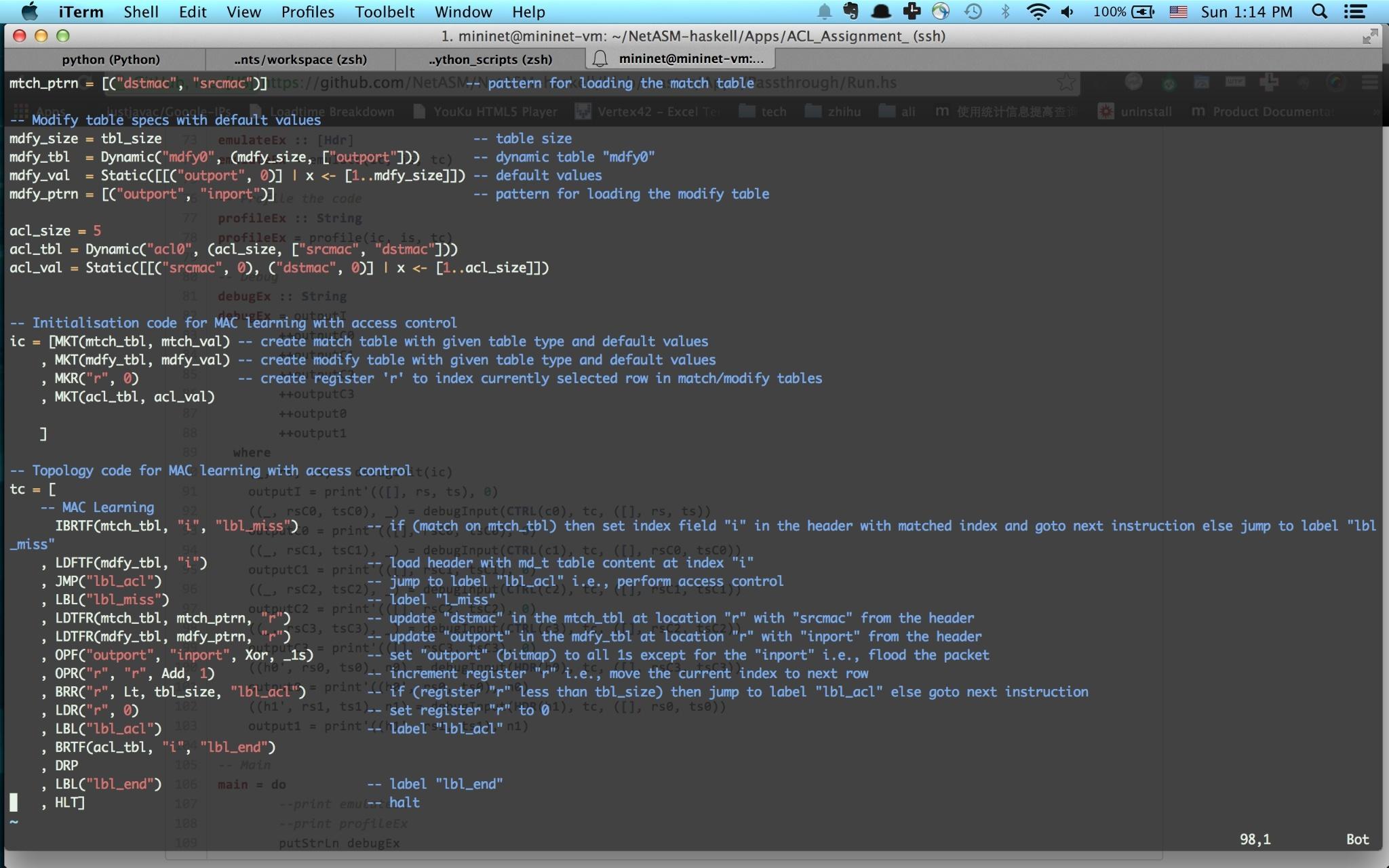Open Spotlight search magnifier
Screen dimensions: 1389x868
pyautogui.click(x=1319, y=12)
